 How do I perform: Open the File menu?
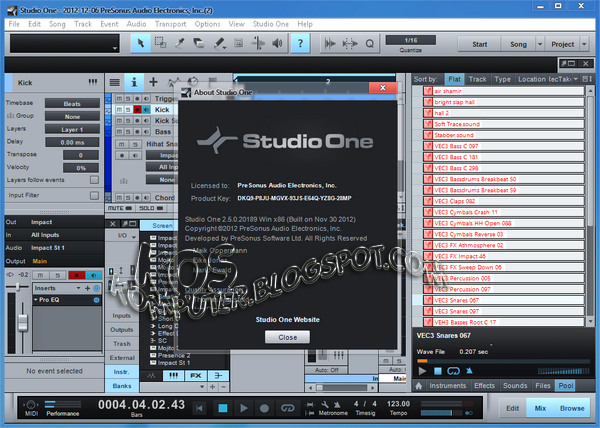point(14,24)
